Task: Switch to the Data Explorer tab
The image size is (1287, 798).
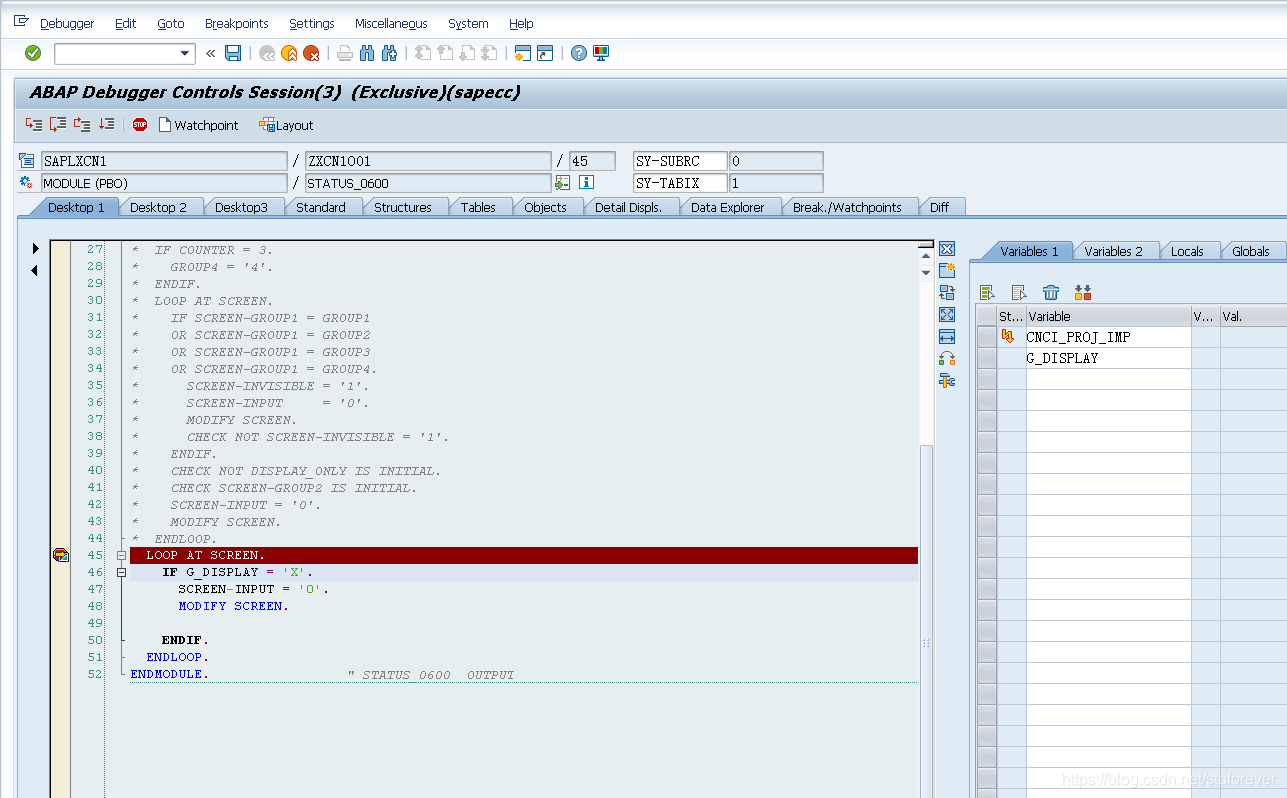Action: click(x=728, y=207)
